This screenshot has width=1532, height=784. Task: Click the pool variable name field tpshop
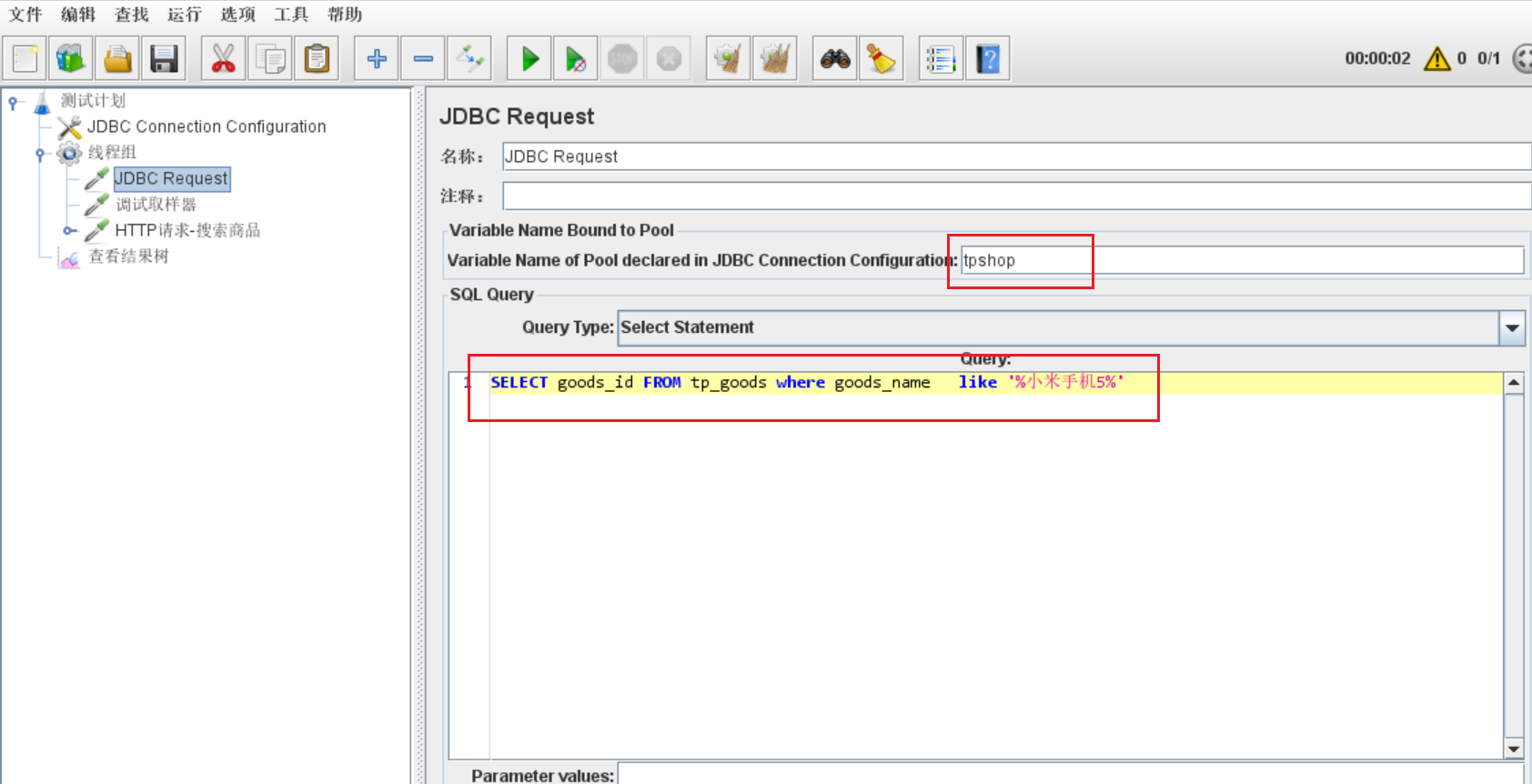pyautogui.click(x=1243, y=260)
